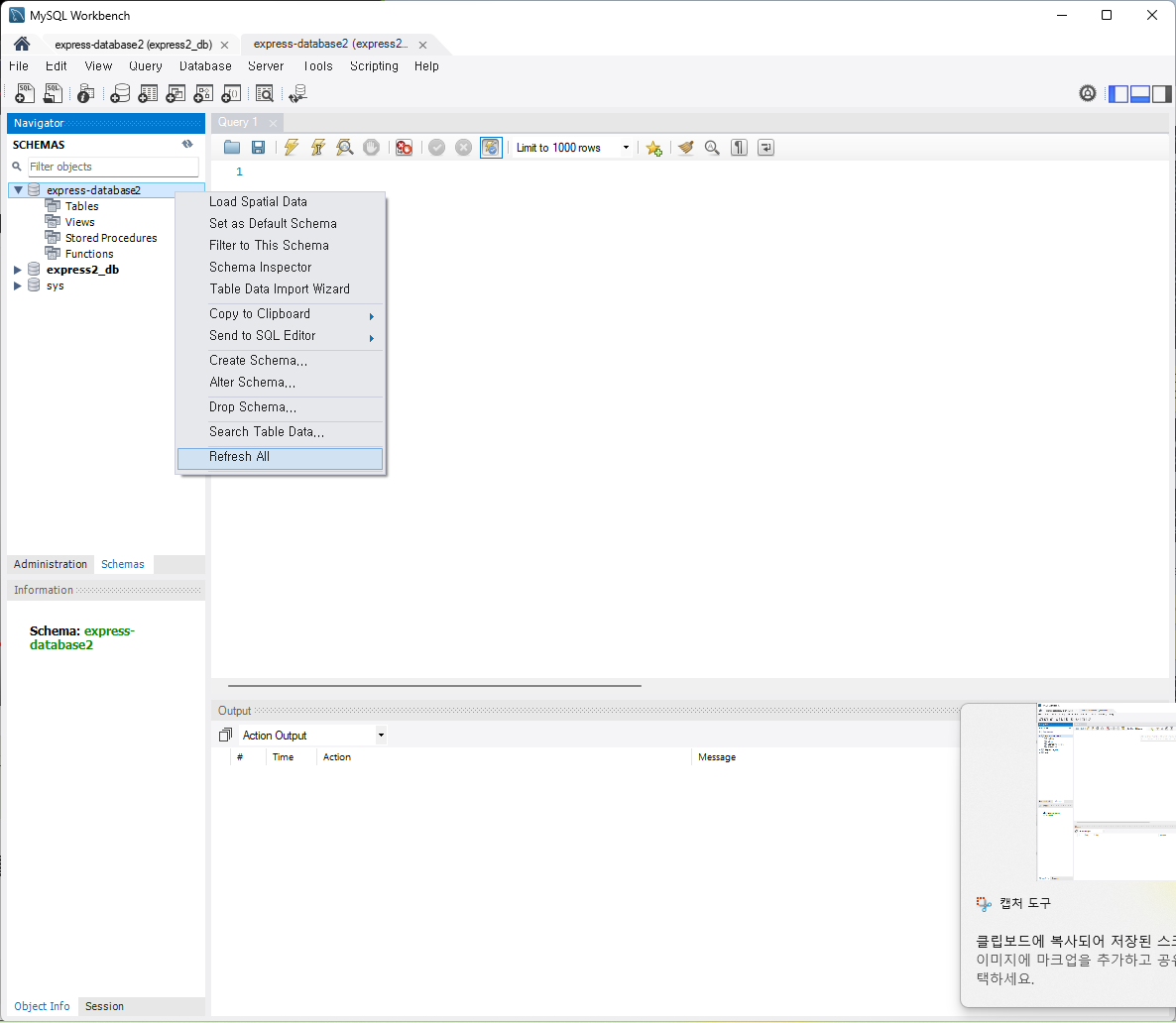The width and height of the screenshot is (1176, 1023).
Task: Select the Stored Procedures tree node
Action: coord(111,238)
